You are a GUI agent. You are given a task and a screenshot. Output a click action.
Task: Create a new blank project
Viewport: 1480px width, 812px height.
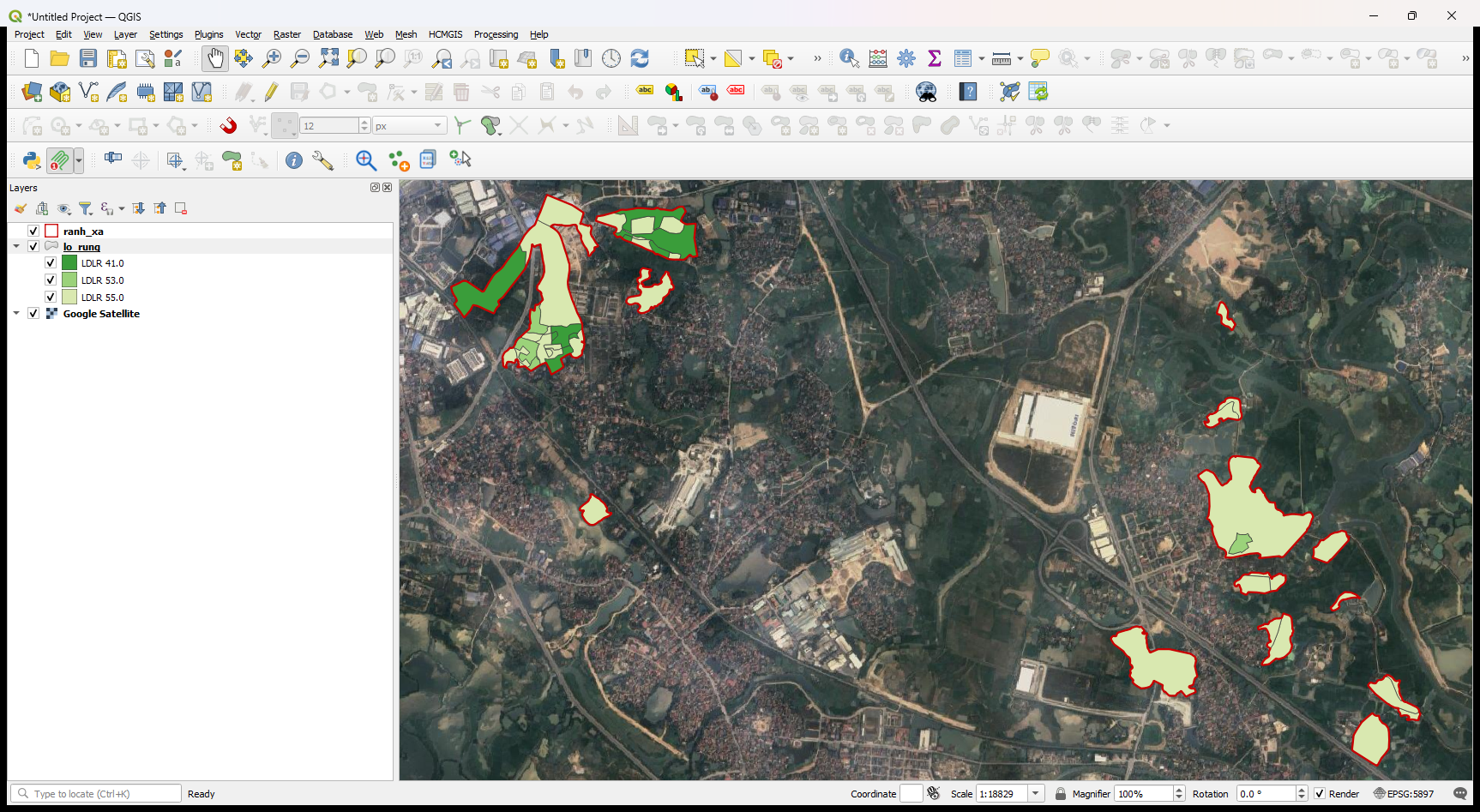32,58
